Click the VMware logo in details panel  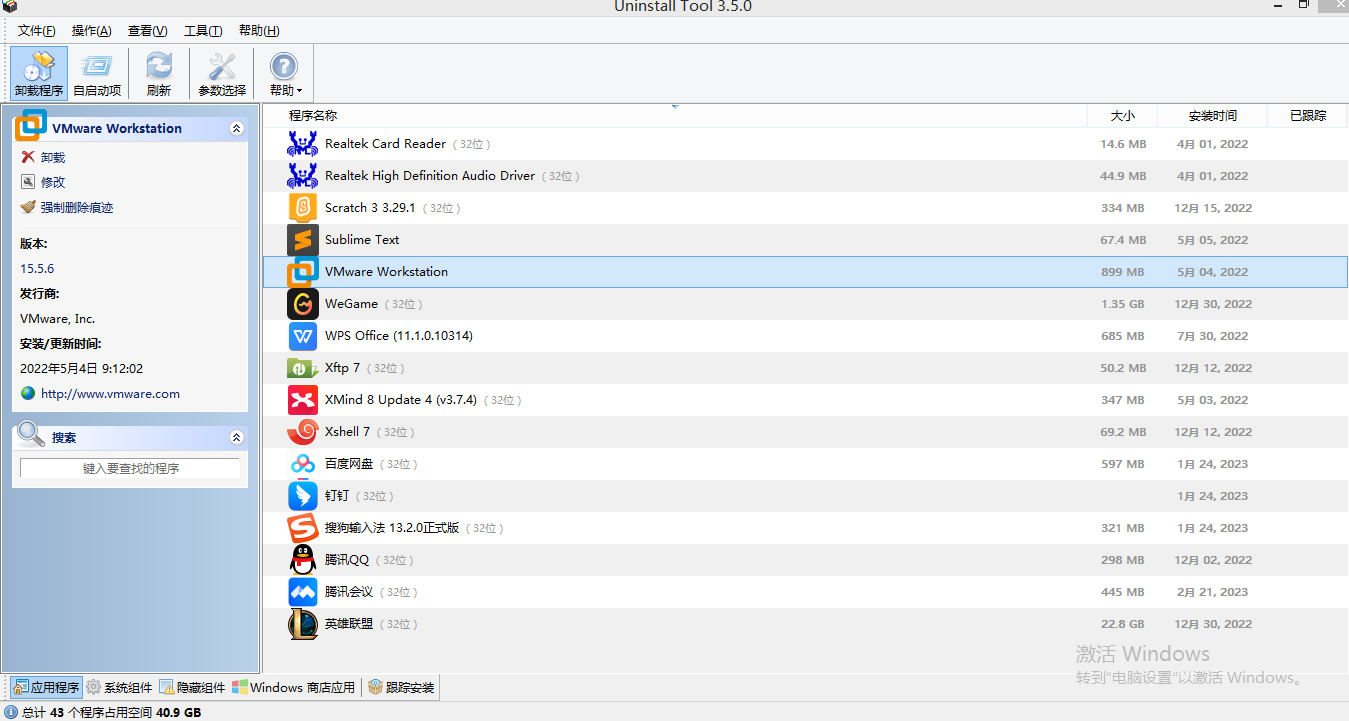tap(31, 125)
